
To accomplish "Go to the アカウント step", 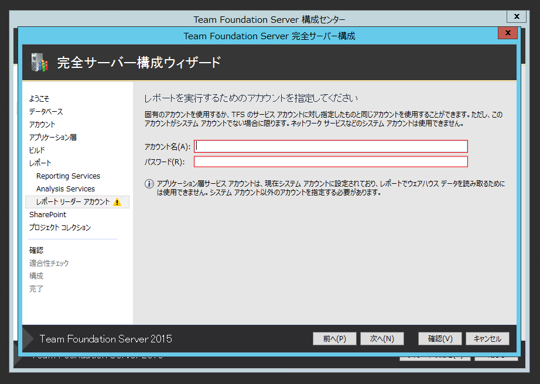I will [x=42, y=124].
